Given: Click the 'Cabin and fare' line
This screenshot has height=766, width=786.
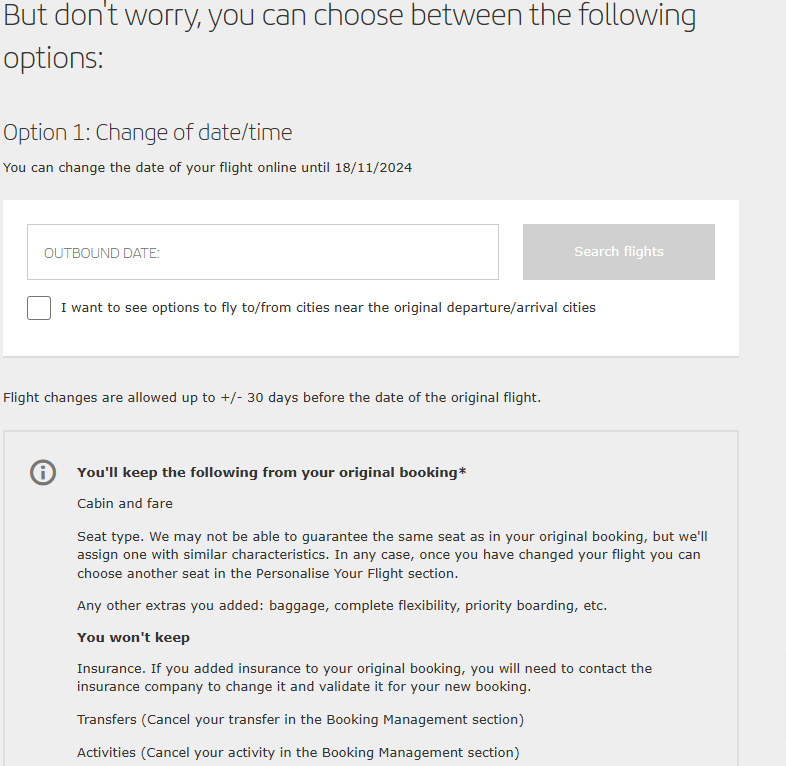Looking at the screenshot, I should [x=125, y=503].
